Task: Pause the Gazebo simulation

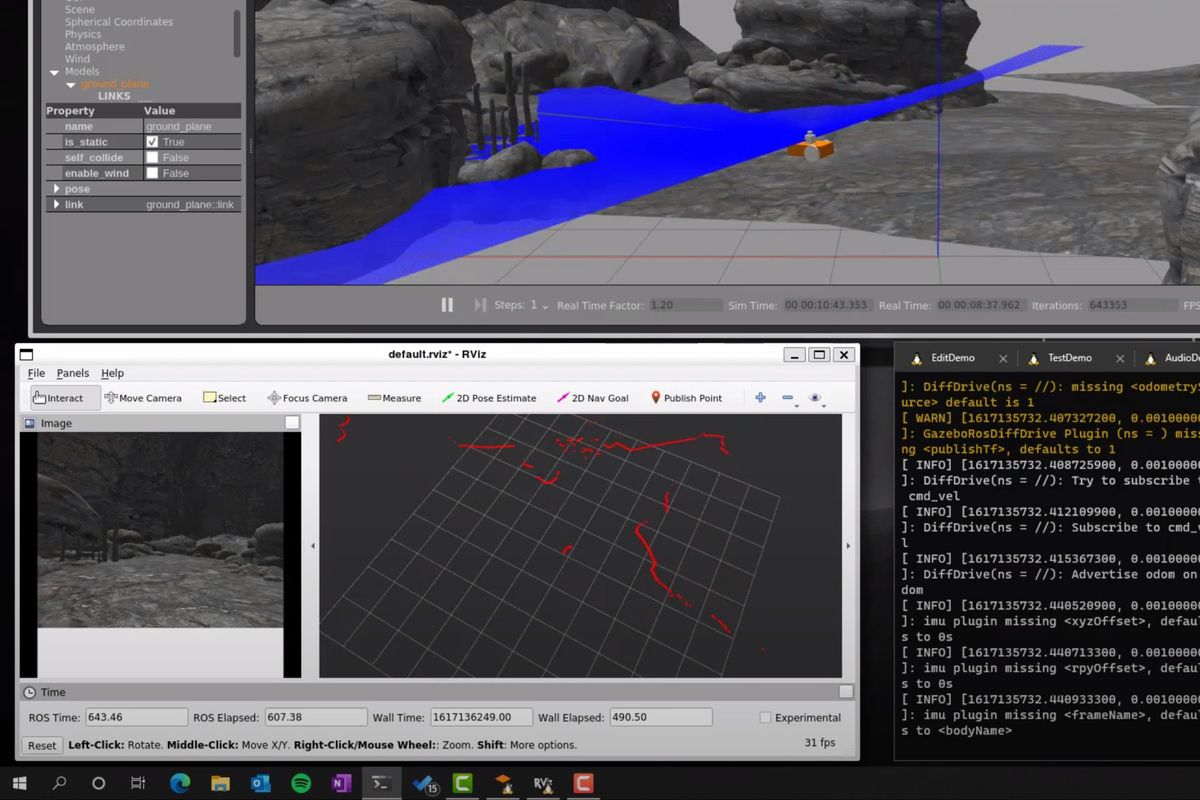Action: pyautogui.click(x=447, y=305)
